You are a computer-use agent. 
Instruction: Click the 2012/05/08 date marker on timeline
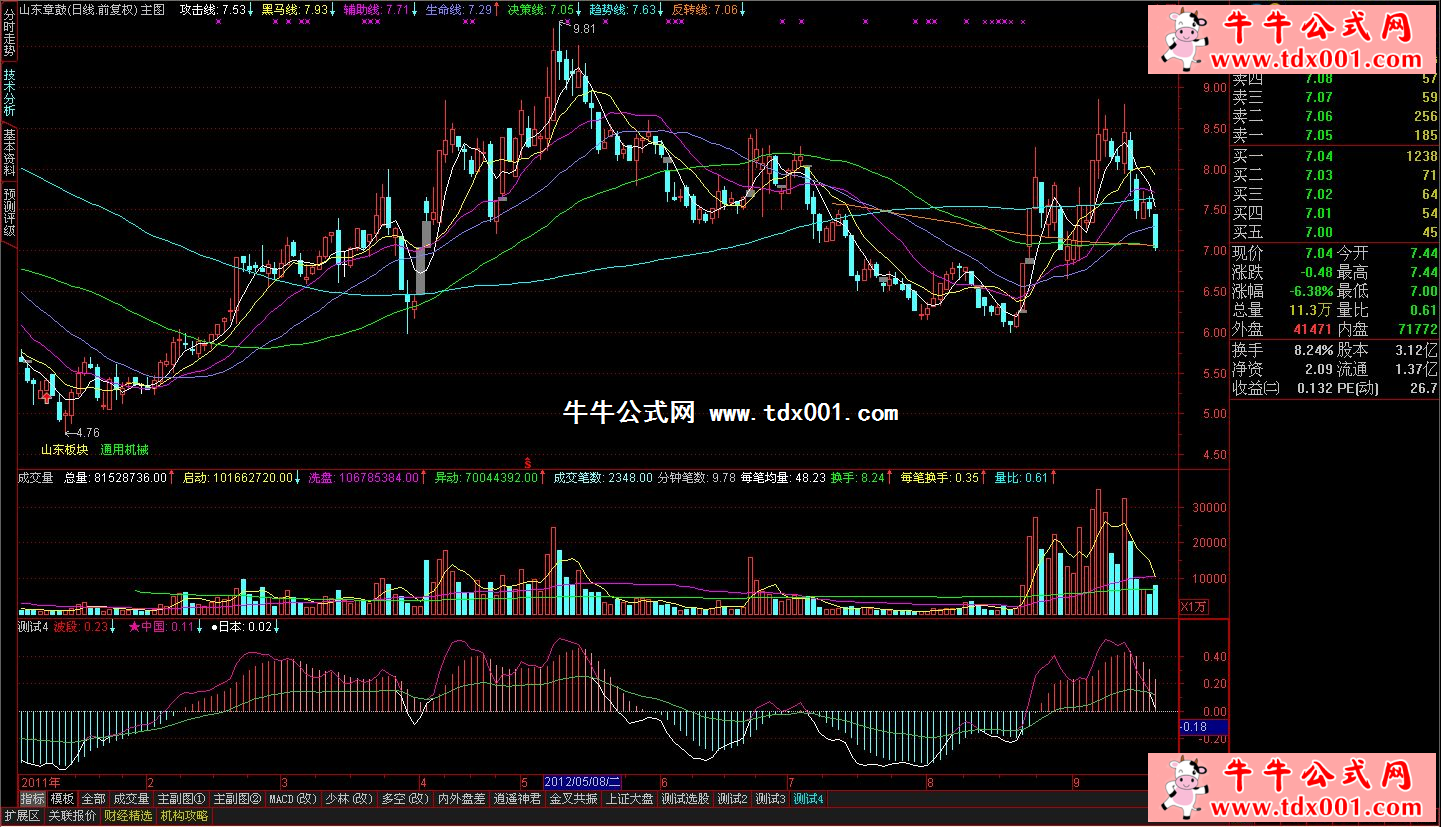click(x=582, y=781)
